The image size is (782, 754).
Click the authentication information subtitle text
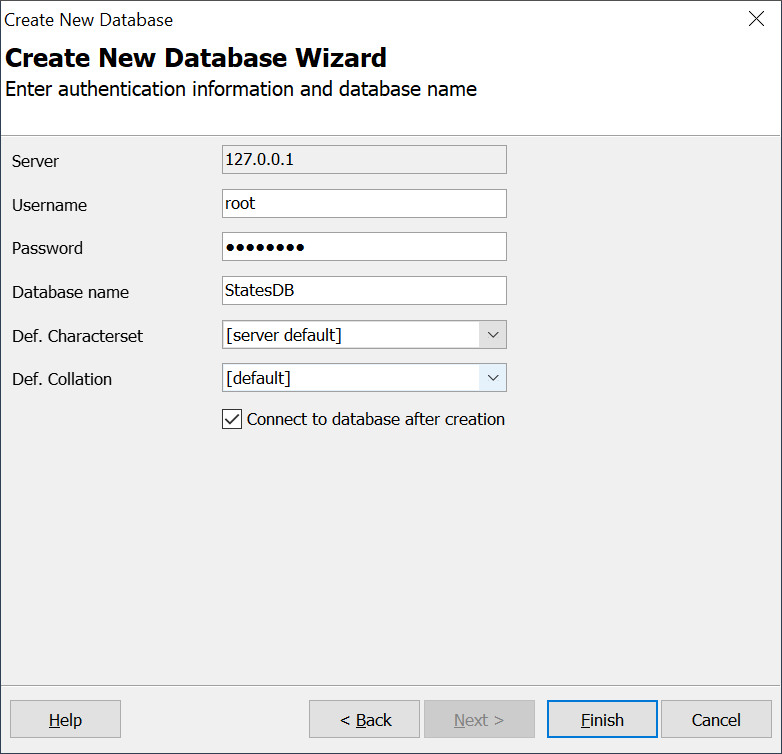pyautogui.click(x=241, y=89)
